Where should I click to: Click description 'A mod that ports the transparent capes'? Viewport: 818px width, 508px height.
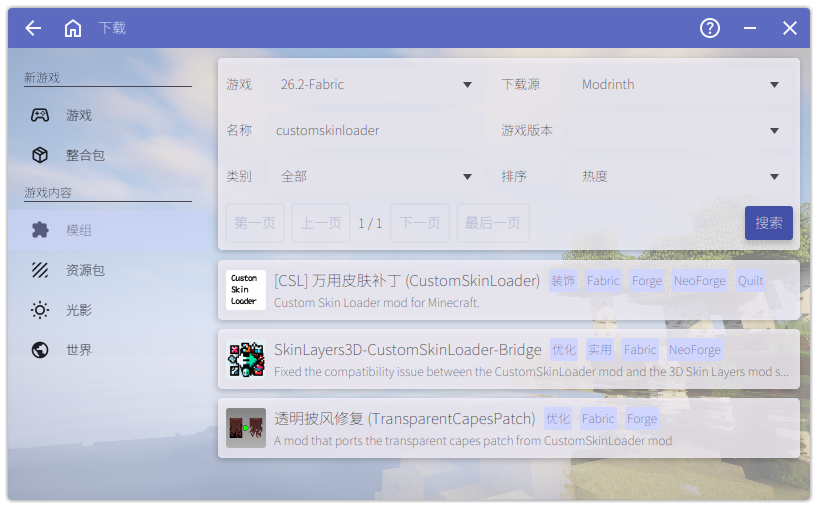pos(473,441)
